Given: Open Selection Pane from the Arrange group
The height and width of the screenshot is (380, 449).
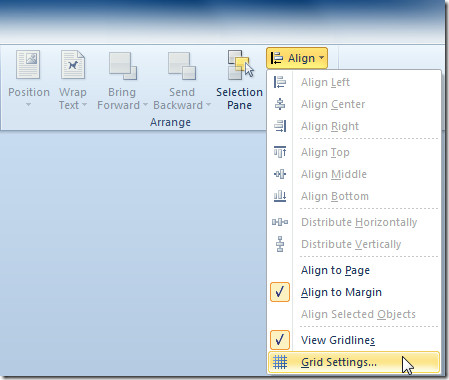Looking at the screenshot, I should 239,80.
